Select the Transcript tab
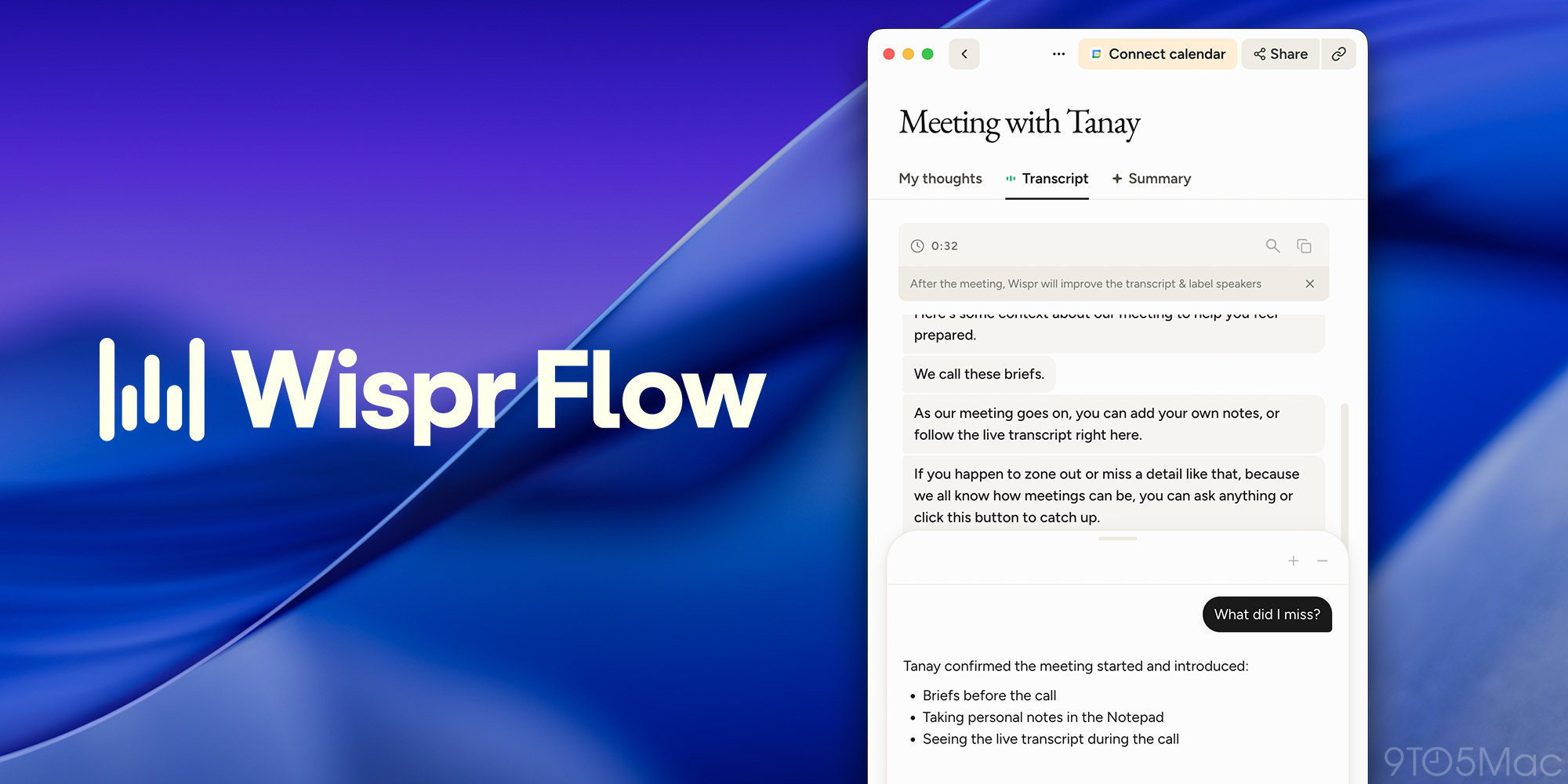 coord(1047,179)
